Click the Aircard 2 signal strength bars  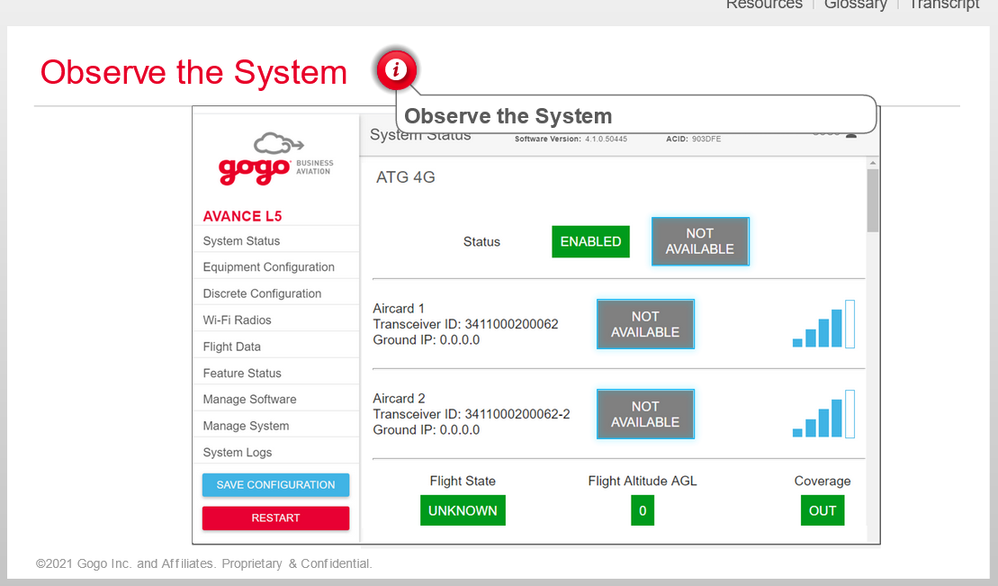point(824,414)
